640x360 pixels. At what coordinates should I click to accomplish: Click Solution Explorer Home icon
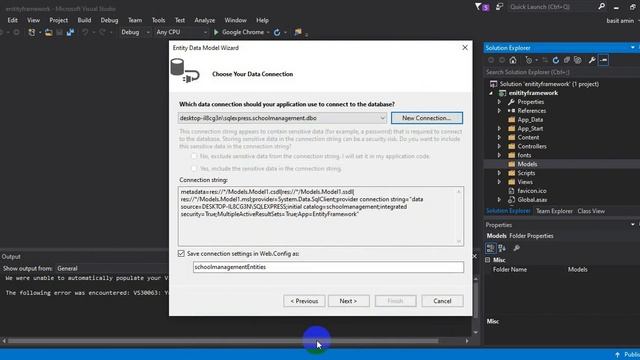513,60
